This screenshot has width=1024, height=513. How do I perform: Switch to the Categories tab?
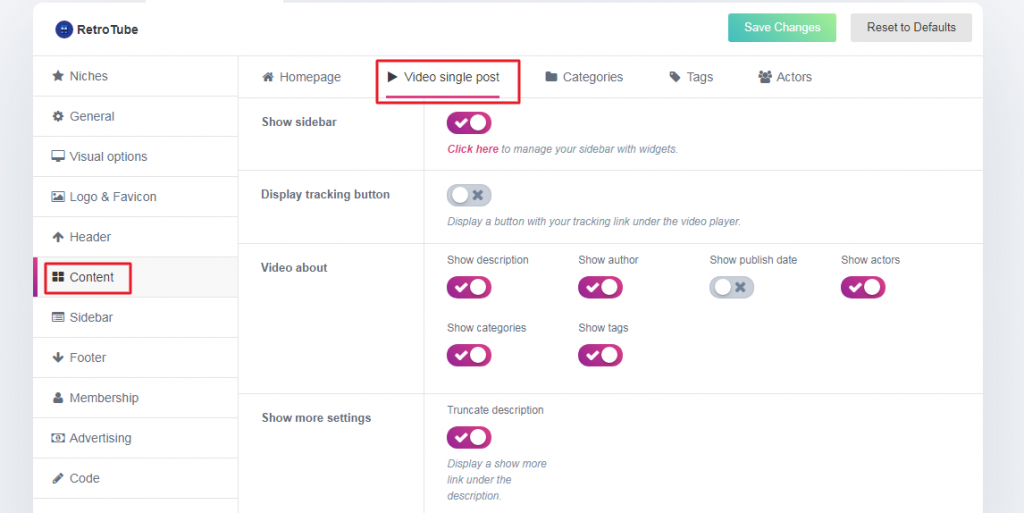coord(584,77)
